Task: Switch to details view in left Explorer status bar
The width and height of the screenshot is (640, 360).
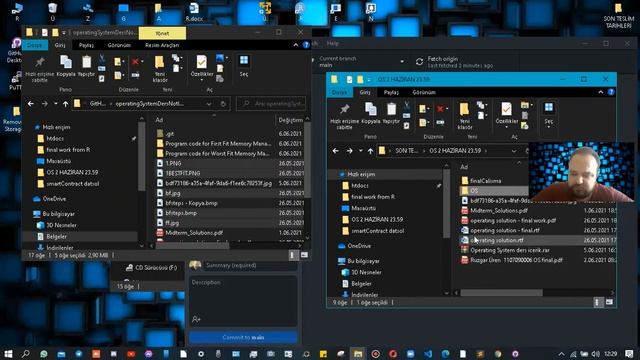Action: pyautogui.click(x=292, y=255)
